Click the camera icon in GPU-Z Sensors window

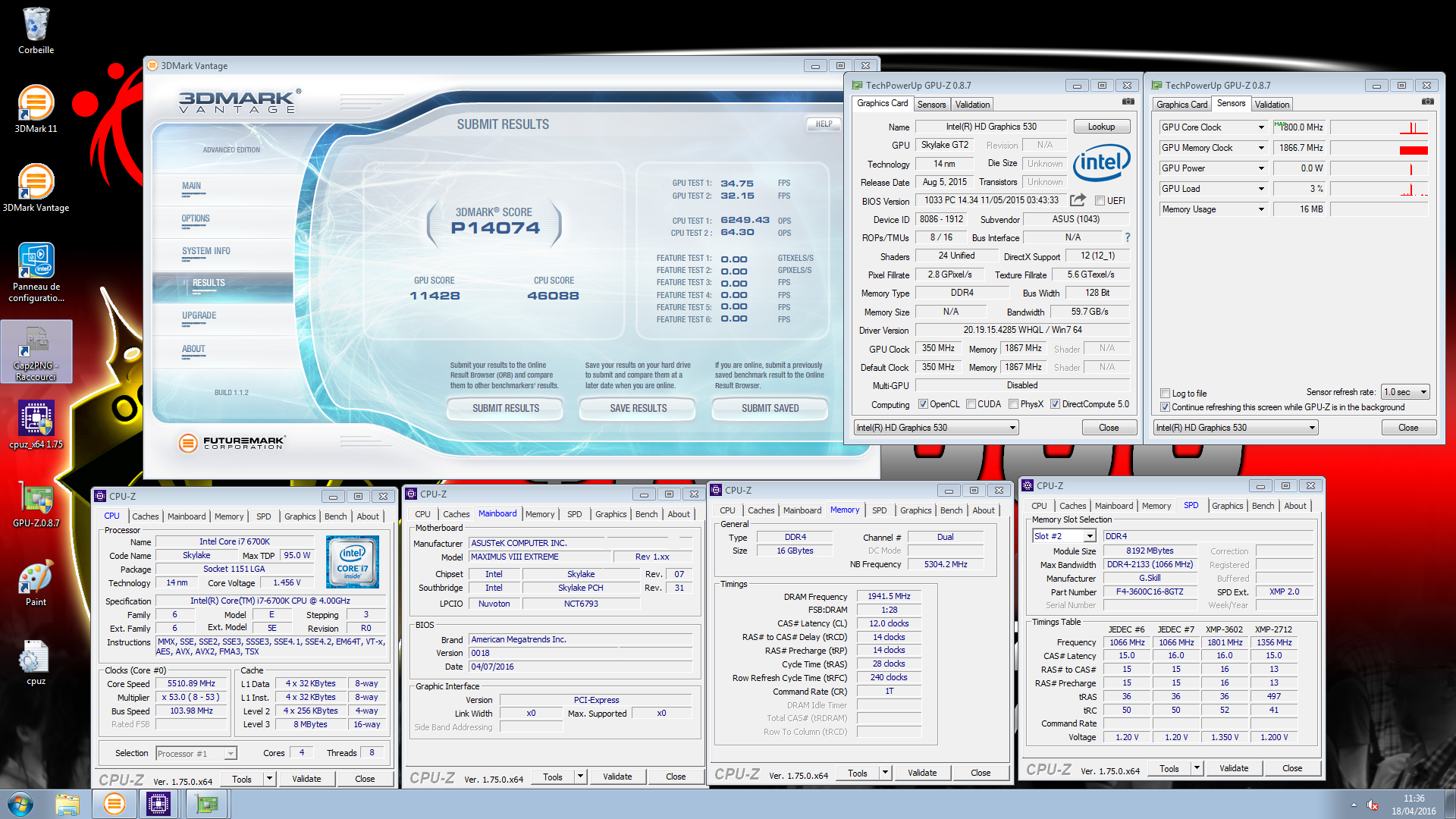point(1428,102)
